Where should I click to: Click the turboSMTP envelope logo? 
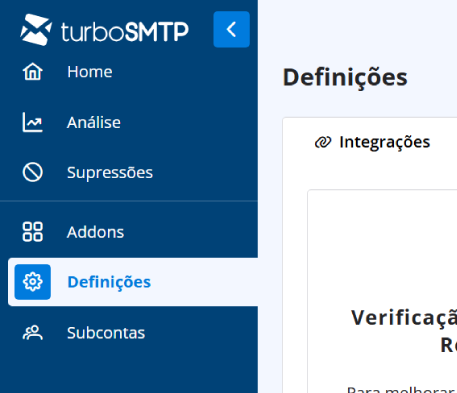click(36, 30)
